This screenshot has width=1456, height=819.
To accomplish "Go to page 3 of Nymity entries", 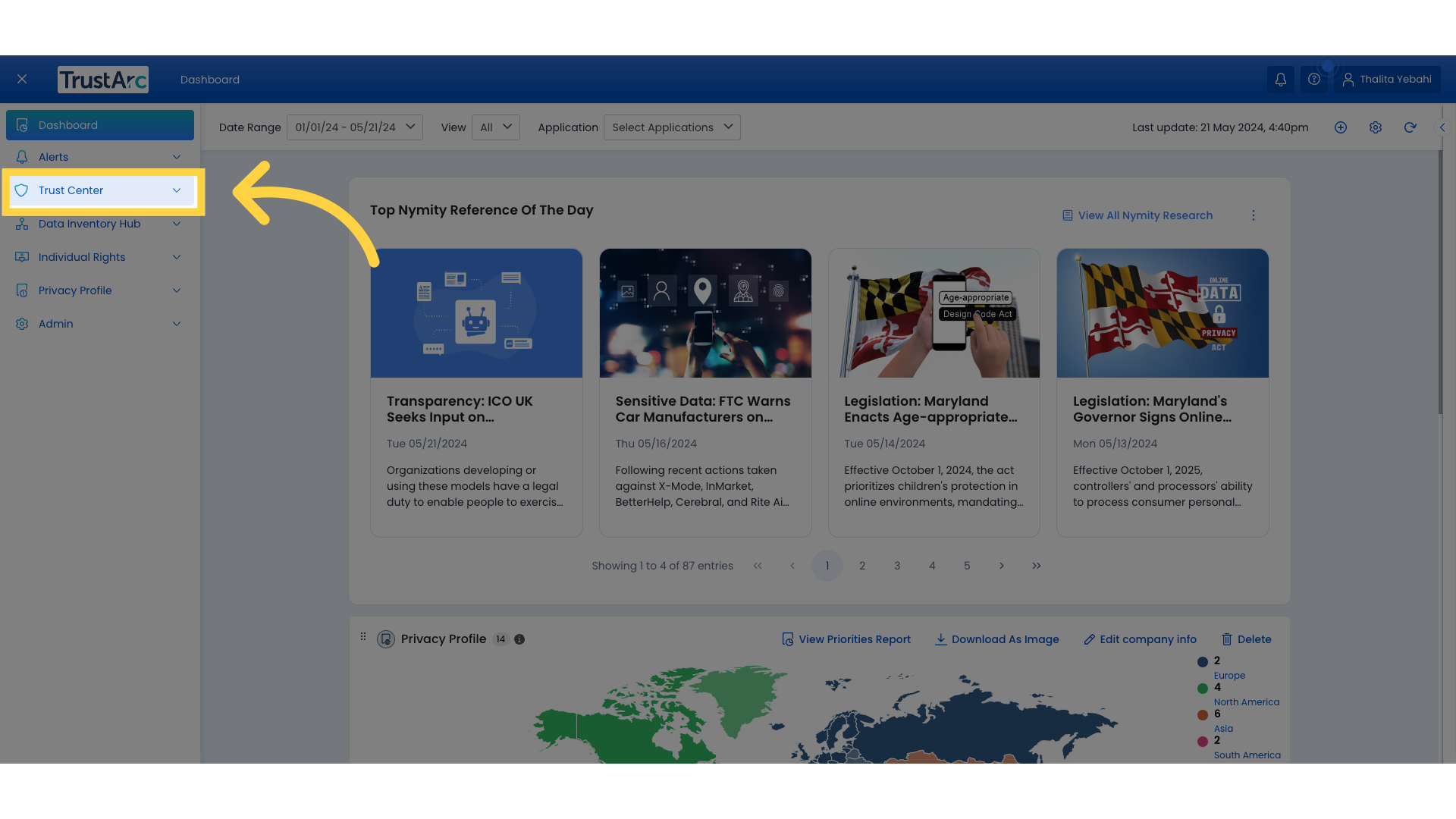I will 897,565.
